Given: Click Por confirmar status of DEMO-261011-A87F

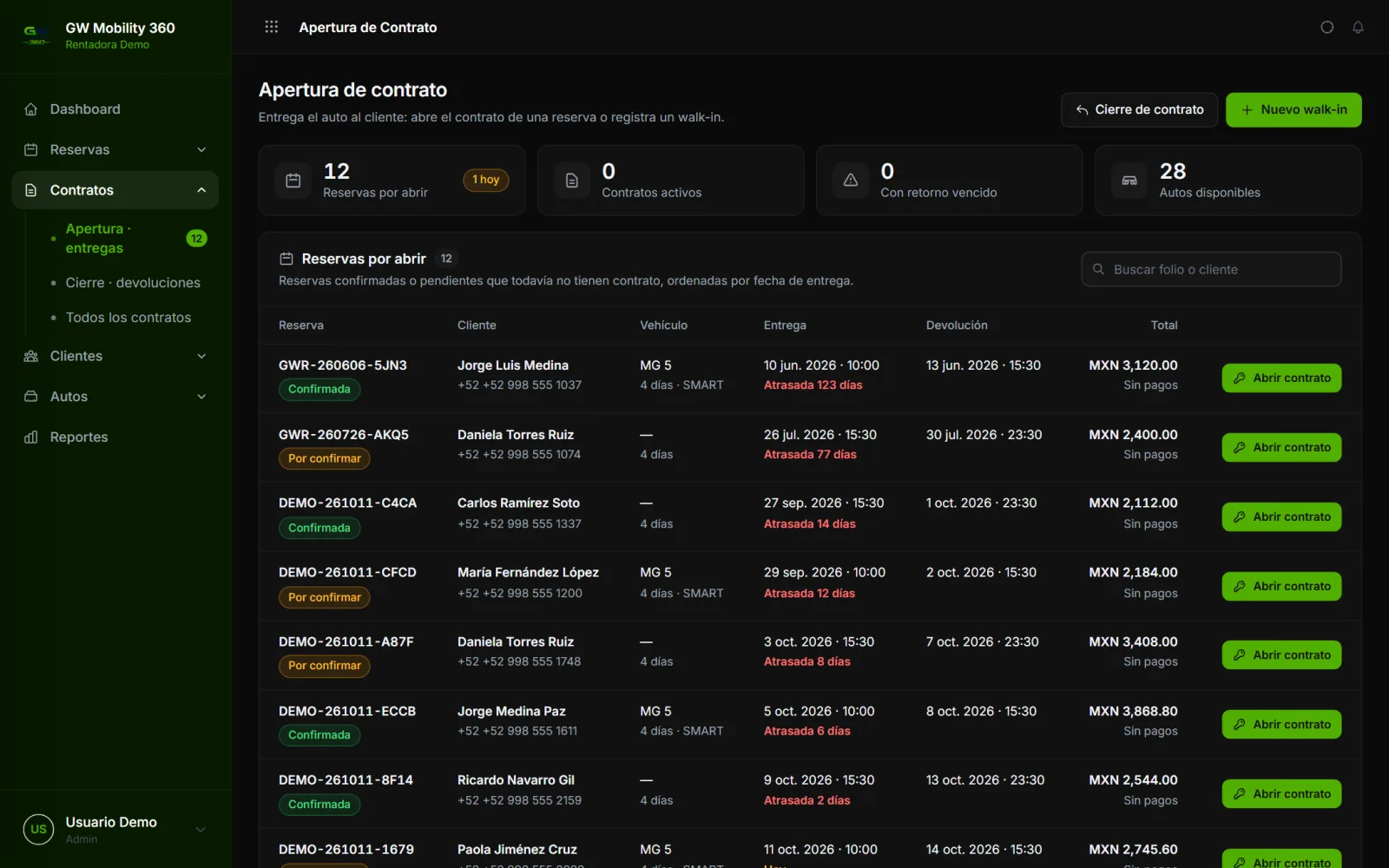Looking at the screenshot, I should [325, 666].
